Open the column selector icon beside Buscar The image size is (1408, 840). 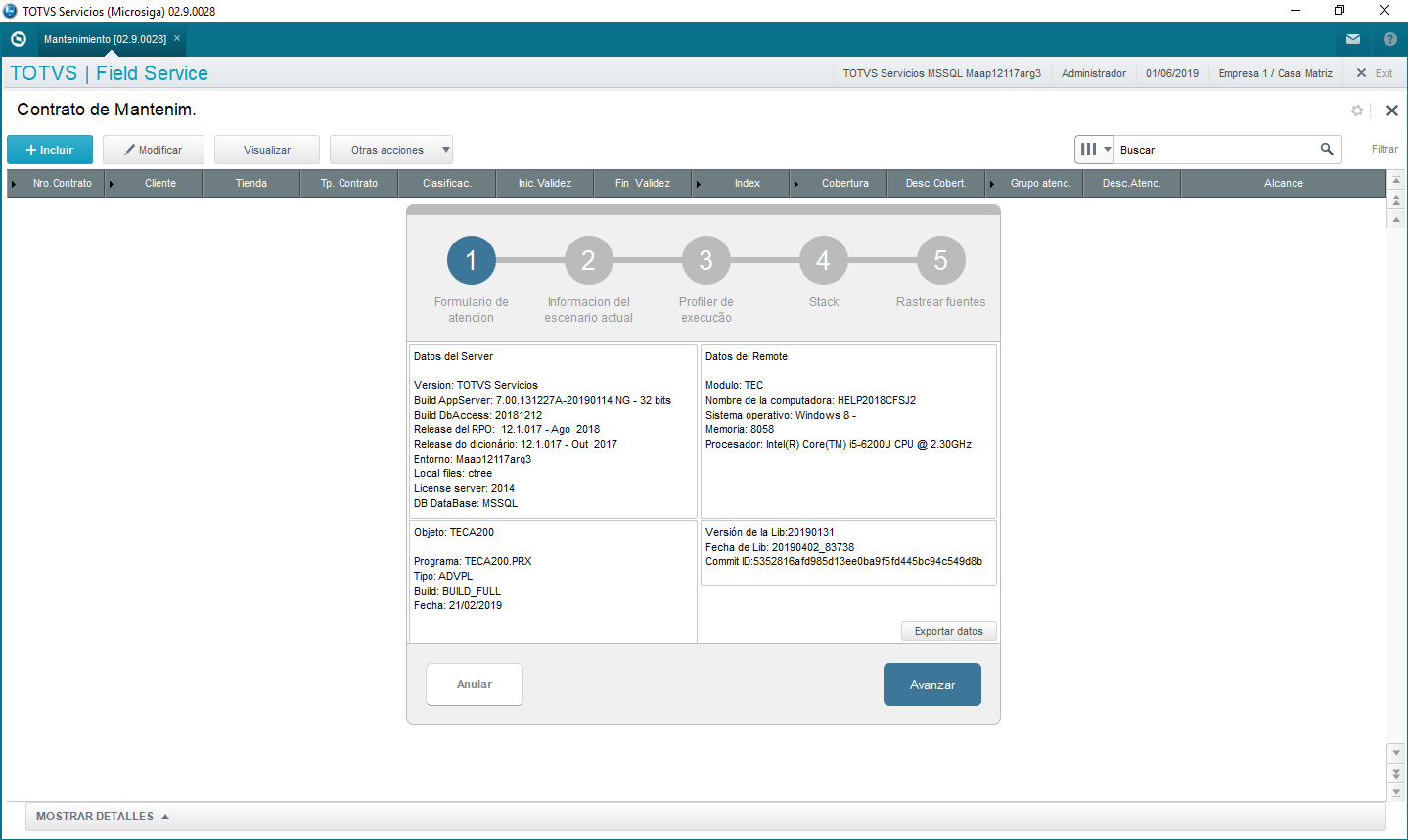[1094, 150]
